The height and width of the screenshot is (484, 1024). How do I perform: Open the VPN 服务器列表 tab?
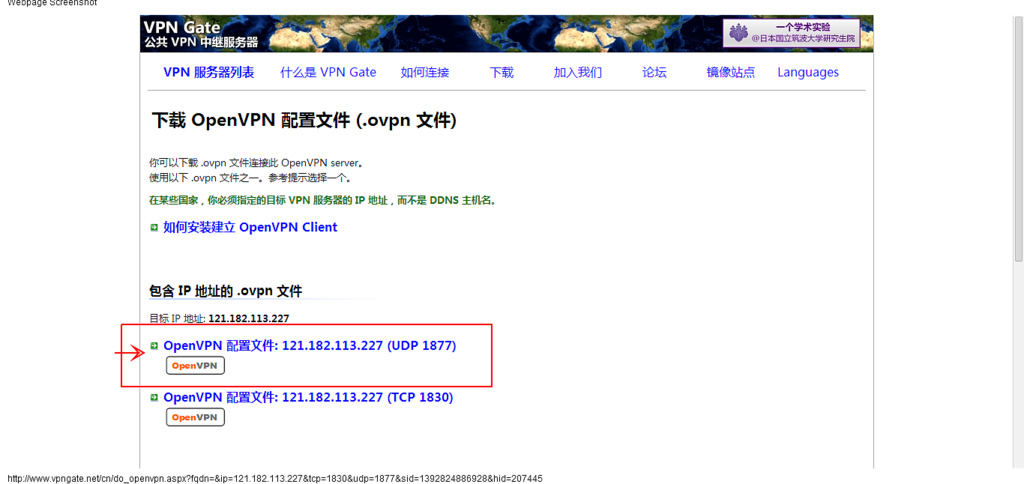(x=208, y=73)
